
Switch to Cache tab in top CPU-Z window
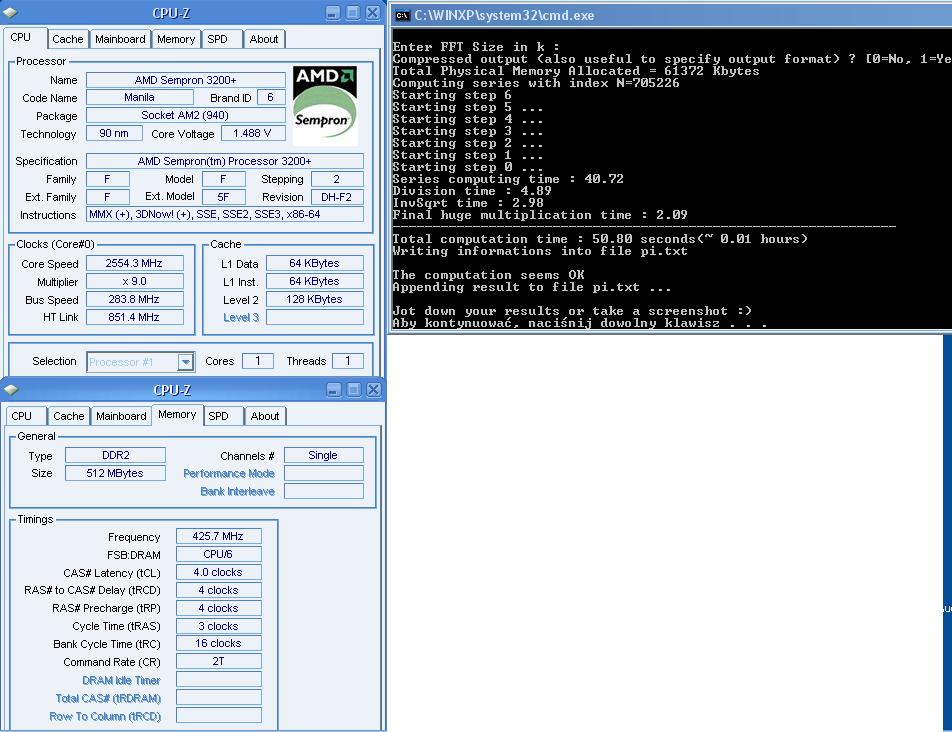[67, 39]
